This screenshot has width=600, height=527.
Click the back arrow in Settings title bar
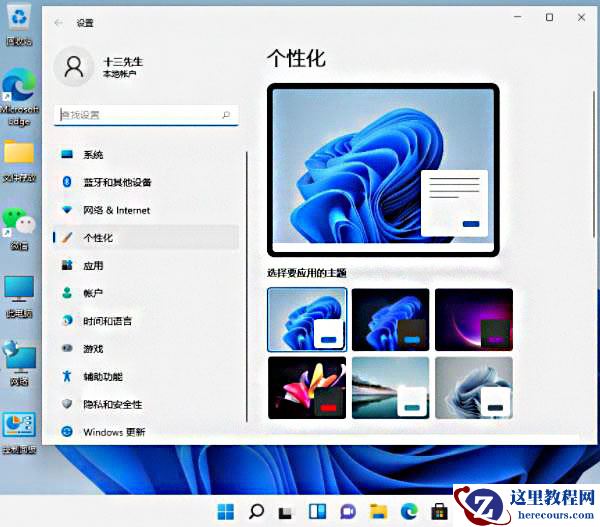coord(59,23)
